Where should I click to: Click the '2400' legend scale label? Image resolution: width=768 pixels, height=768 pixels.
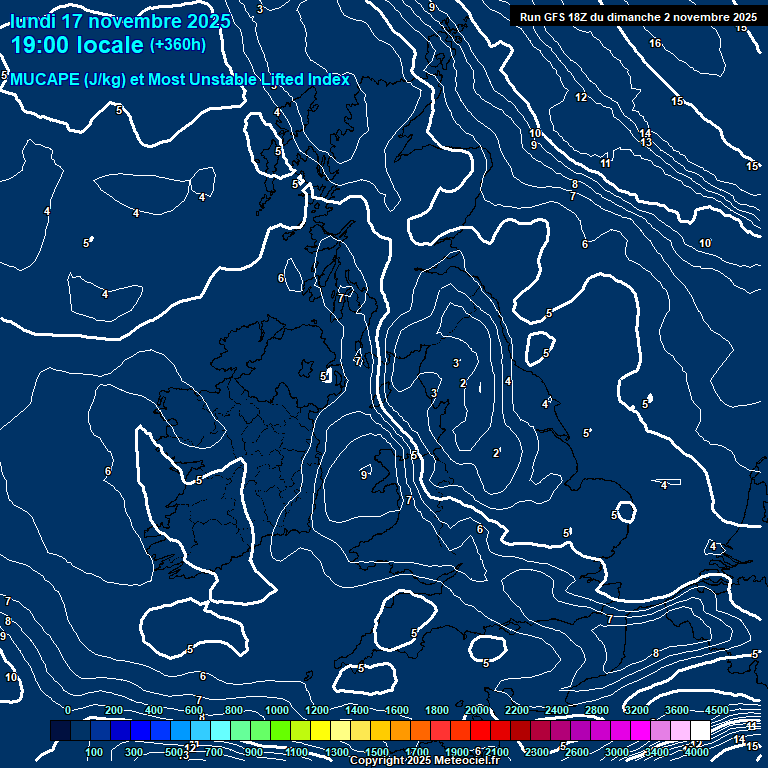click(557, 710)
